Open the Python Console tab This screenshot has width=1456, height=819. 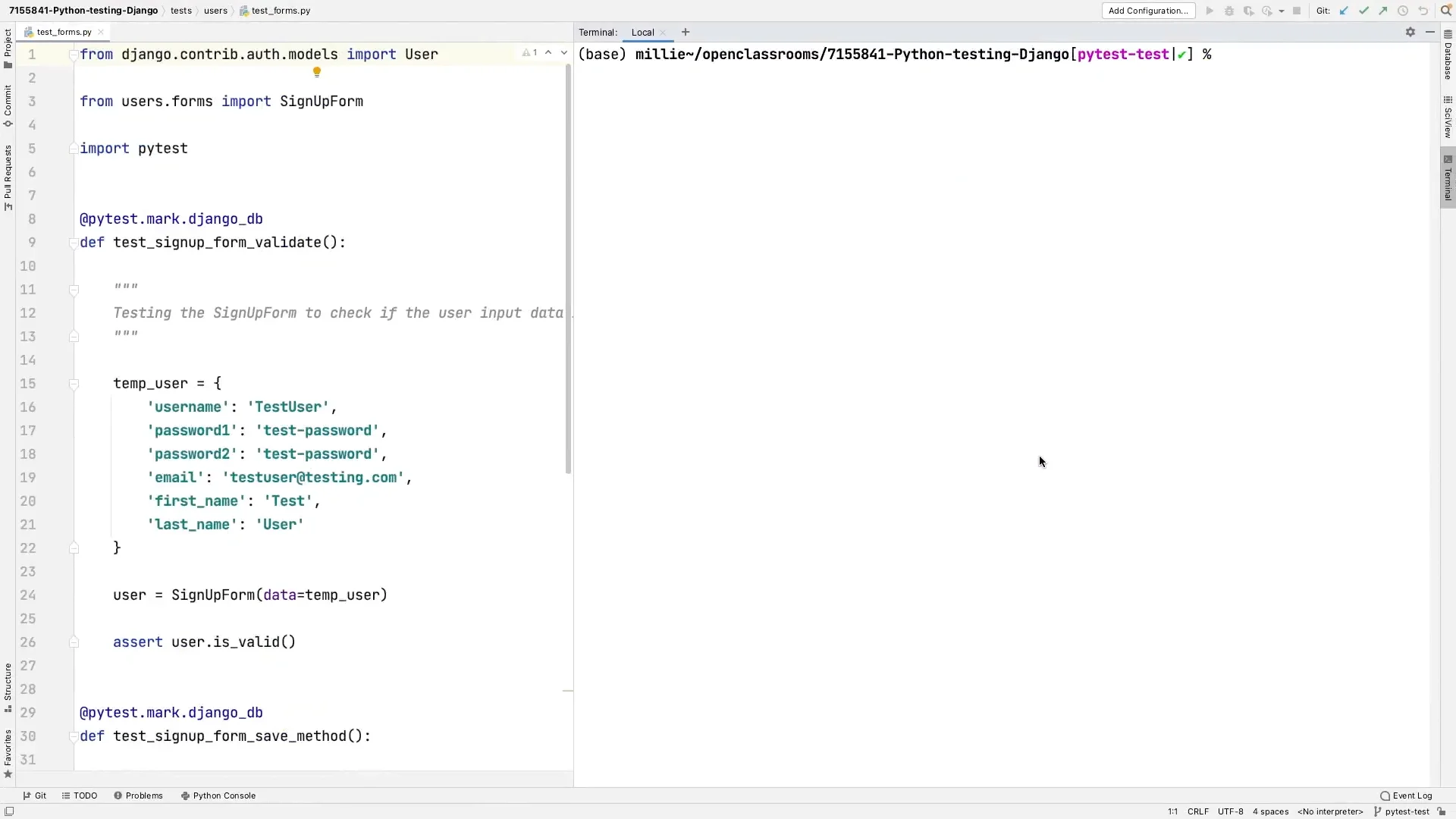click(x=218, y=795)
